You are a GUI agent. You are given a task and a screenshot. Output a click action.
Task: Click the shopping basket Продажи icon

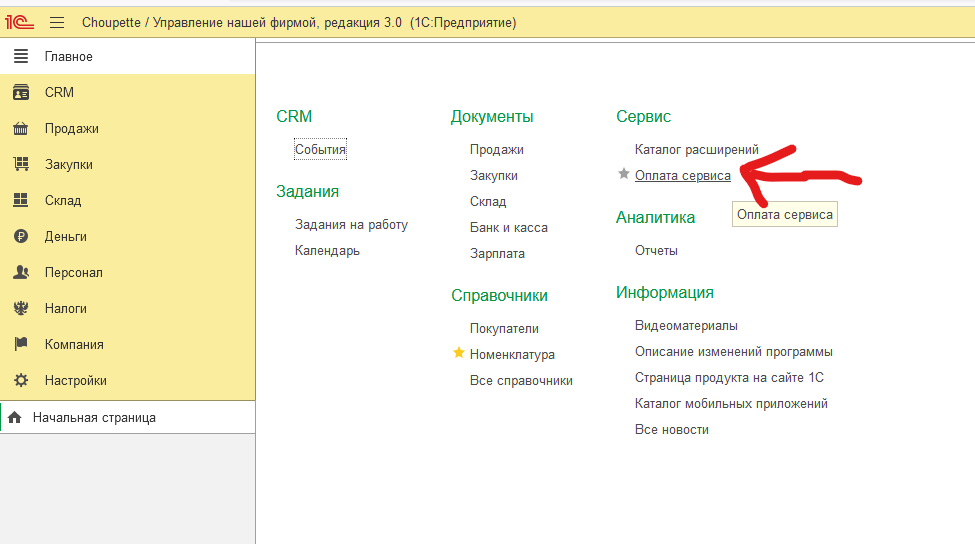20,128
